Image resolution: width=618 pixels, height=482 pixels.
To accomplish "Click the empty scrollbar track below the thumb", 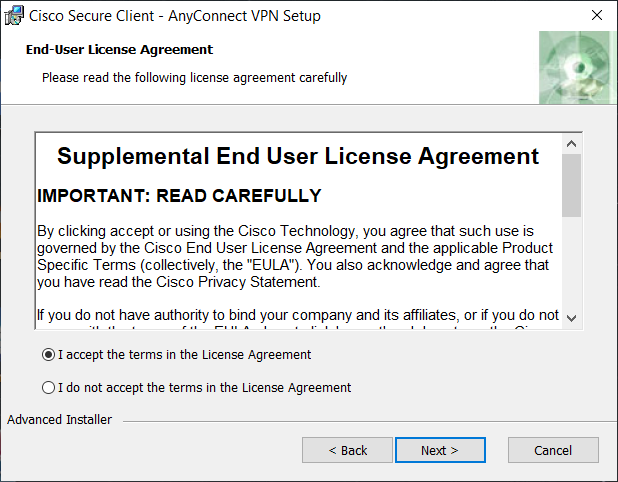I will click(571, 265).
